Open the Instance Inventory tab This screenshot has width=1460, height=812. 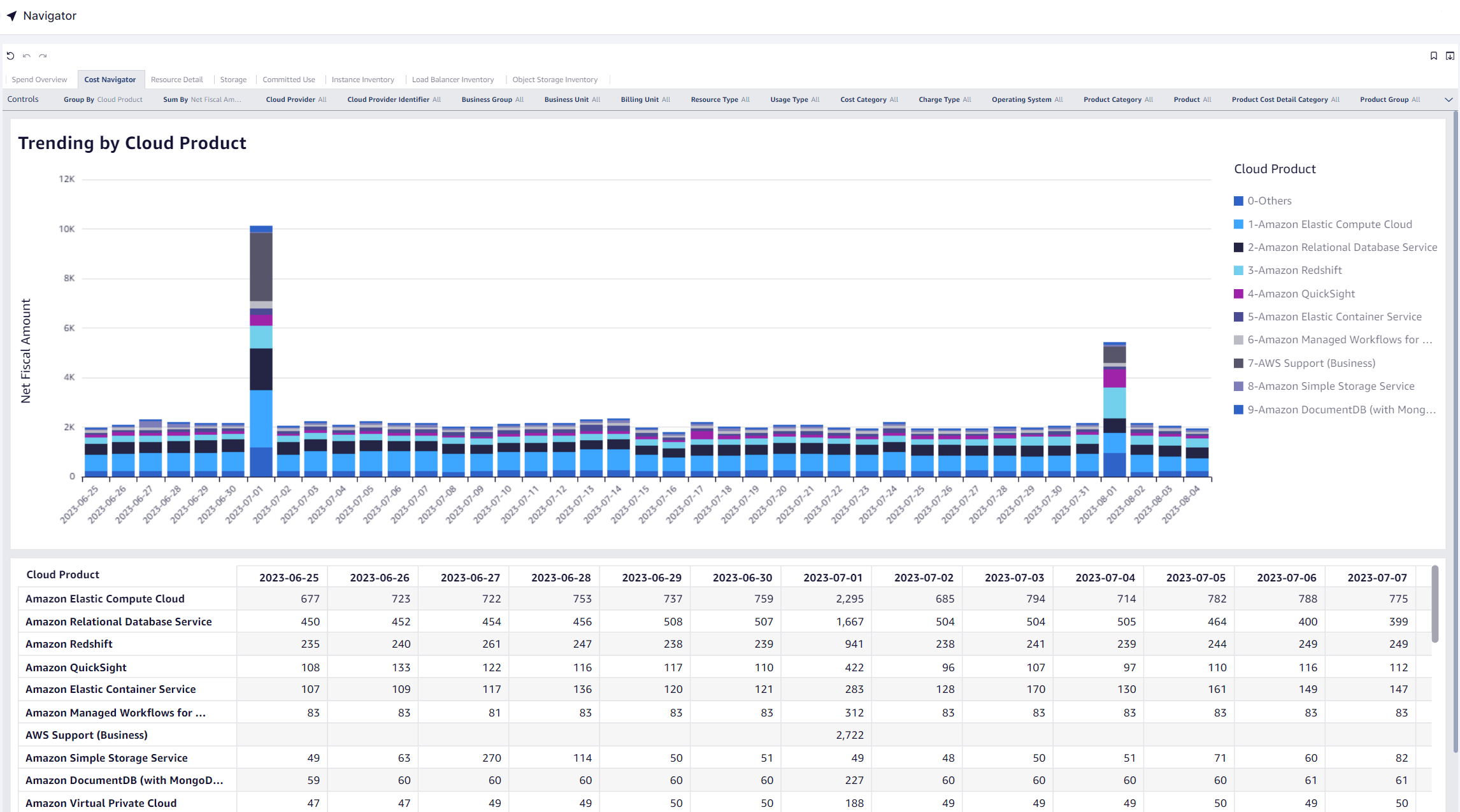[x=362, y=80]
